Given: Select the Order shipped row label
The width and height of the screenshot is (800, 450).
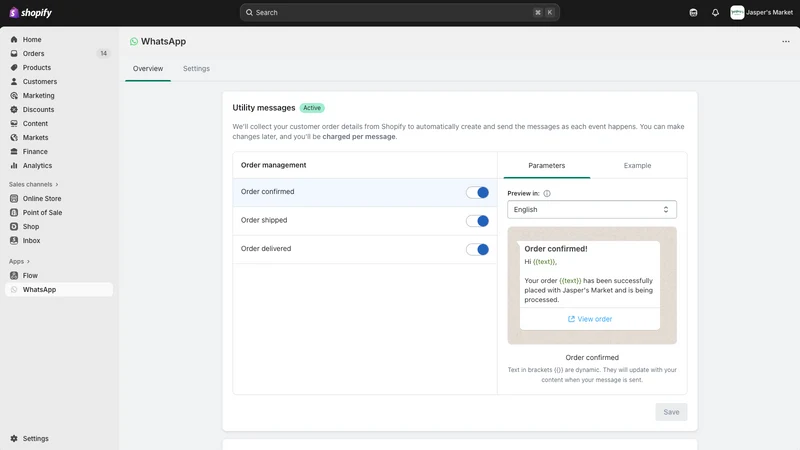Looking at the screenshot, I should (x=264, y=220).
